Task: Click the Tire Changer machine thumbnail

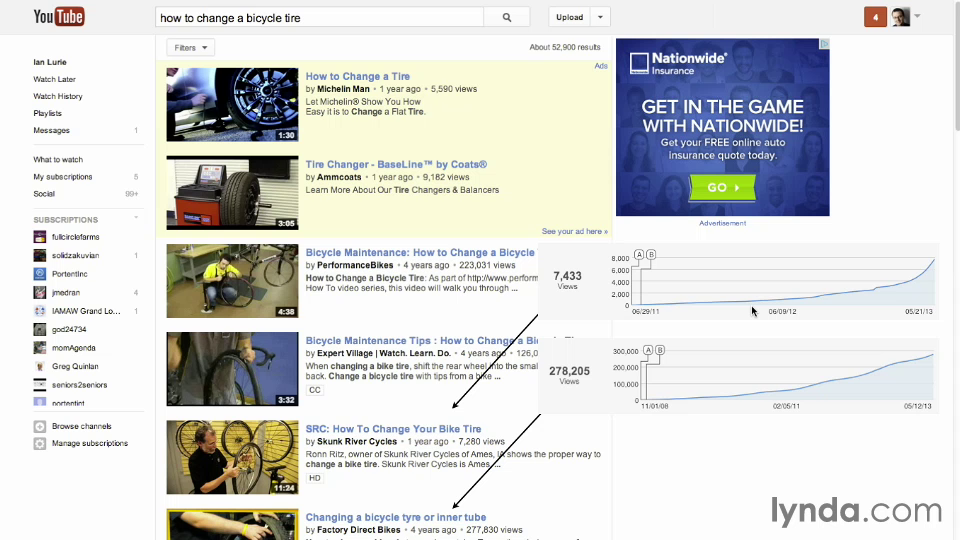Action: pyautogui.click(x=233, y=193)
